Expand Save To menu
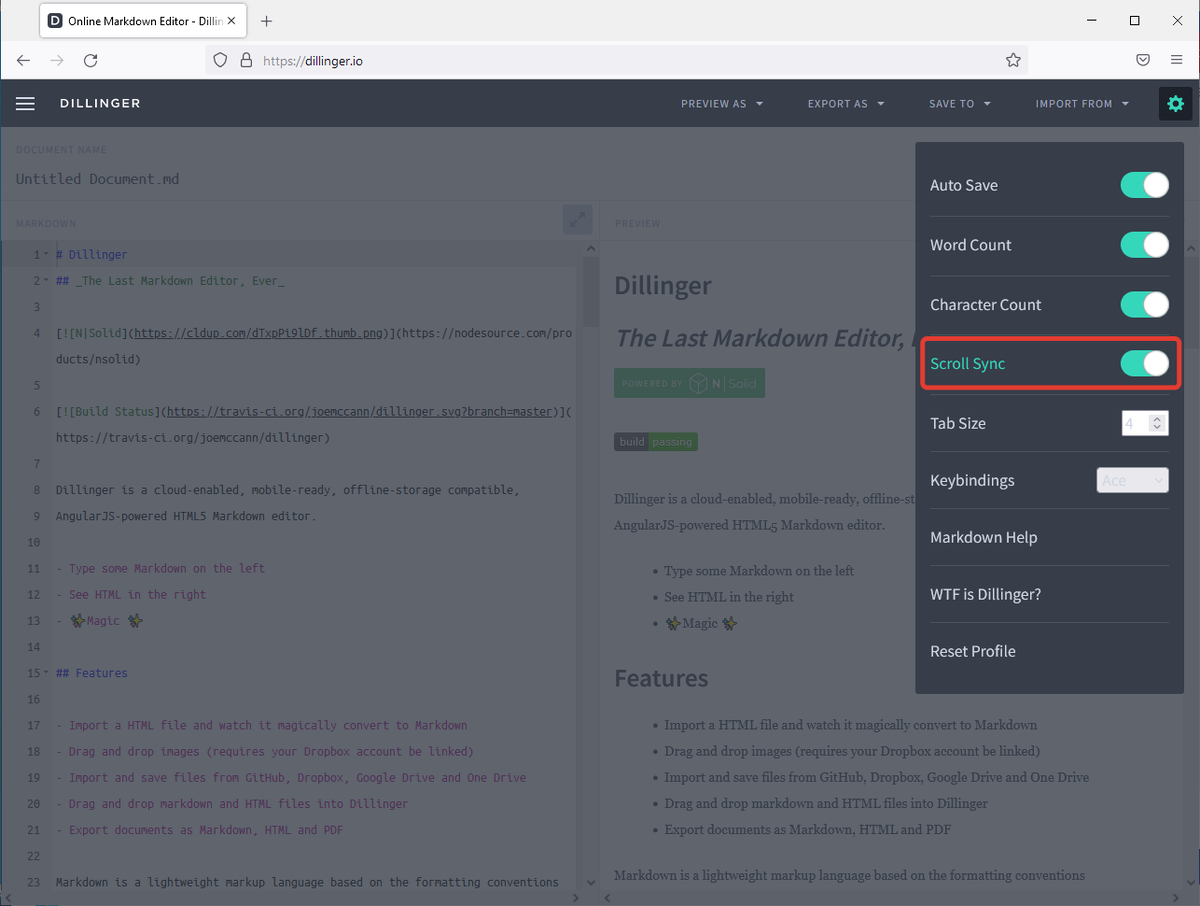Image resolution: width=1200 pixels, height=906 pixels. point(960,104)
